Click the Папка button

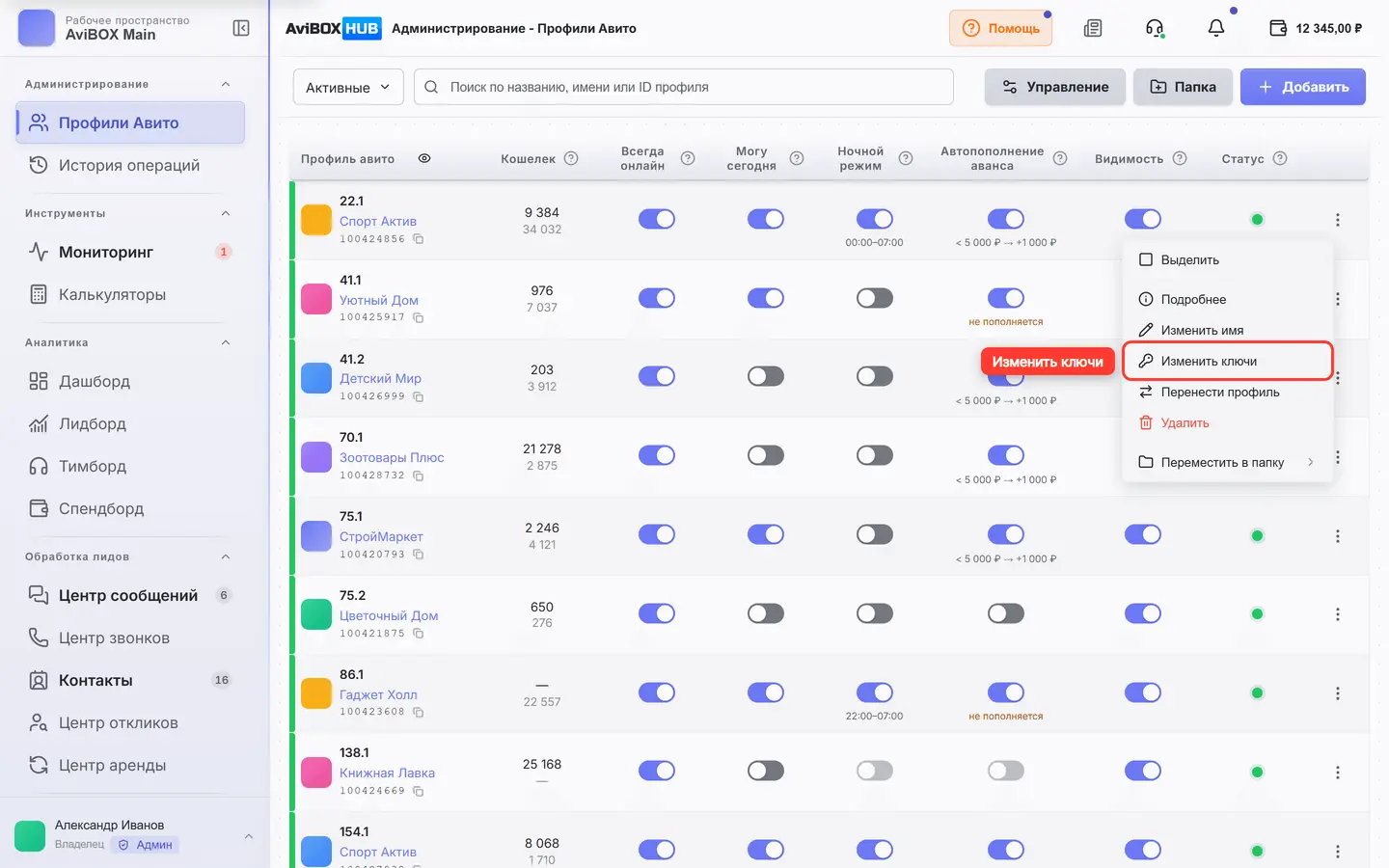[1183, 87]
